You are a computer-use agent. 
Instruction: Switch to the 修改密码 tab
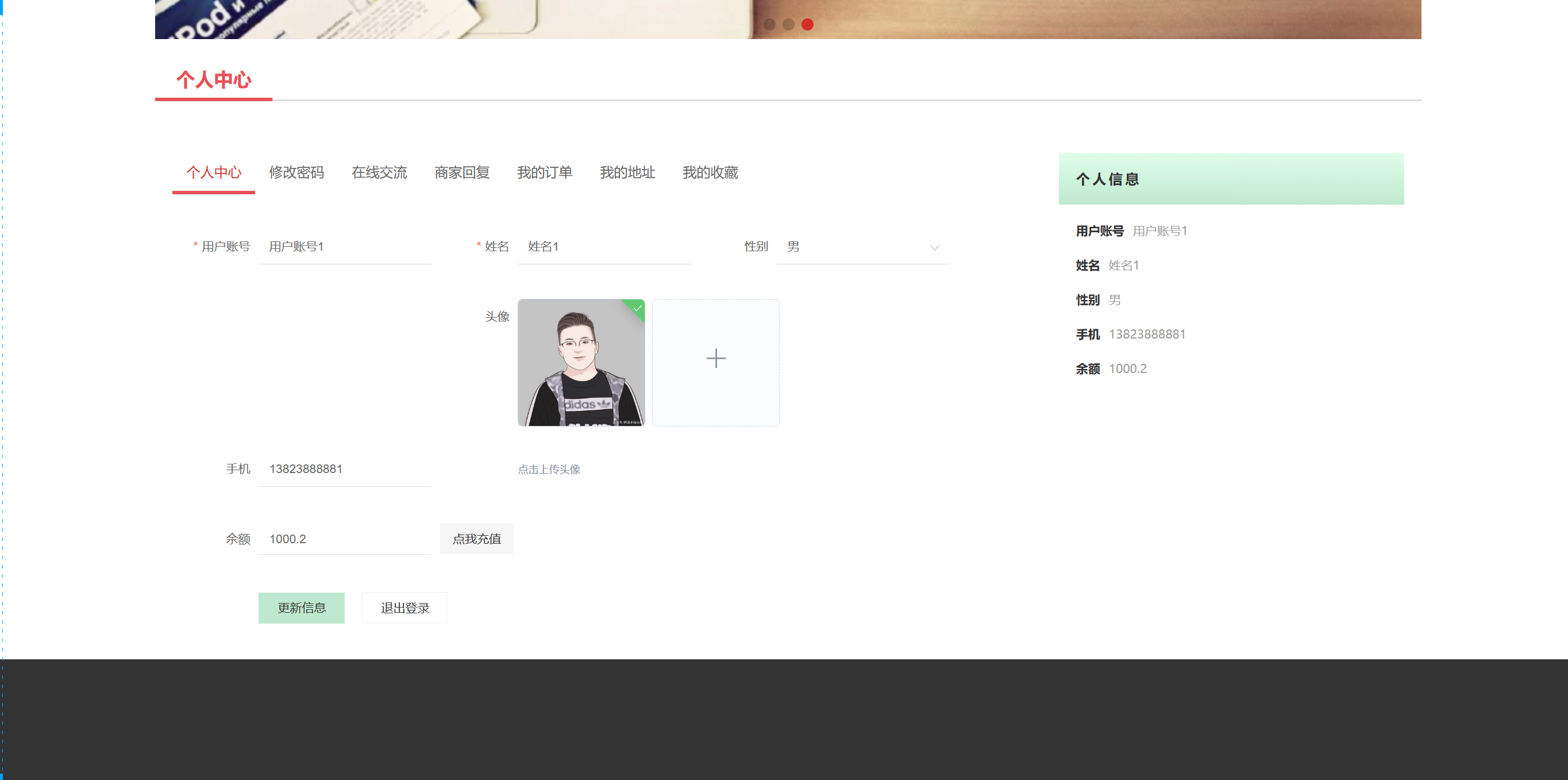coord(296,173)
